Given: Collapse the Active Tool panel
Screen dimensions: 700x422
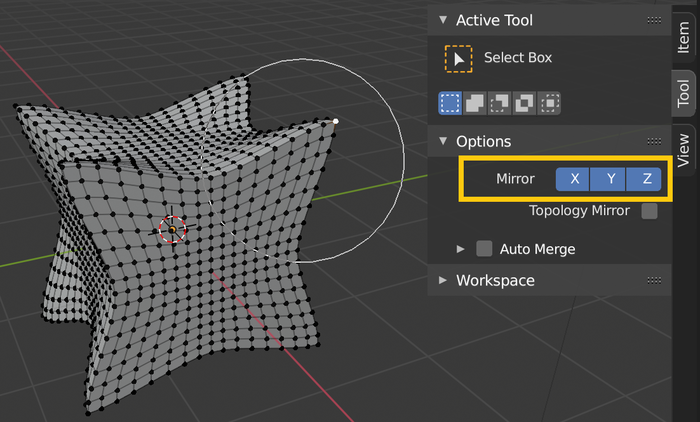Looking at the screenshot, I should click(x=443, y=20).
